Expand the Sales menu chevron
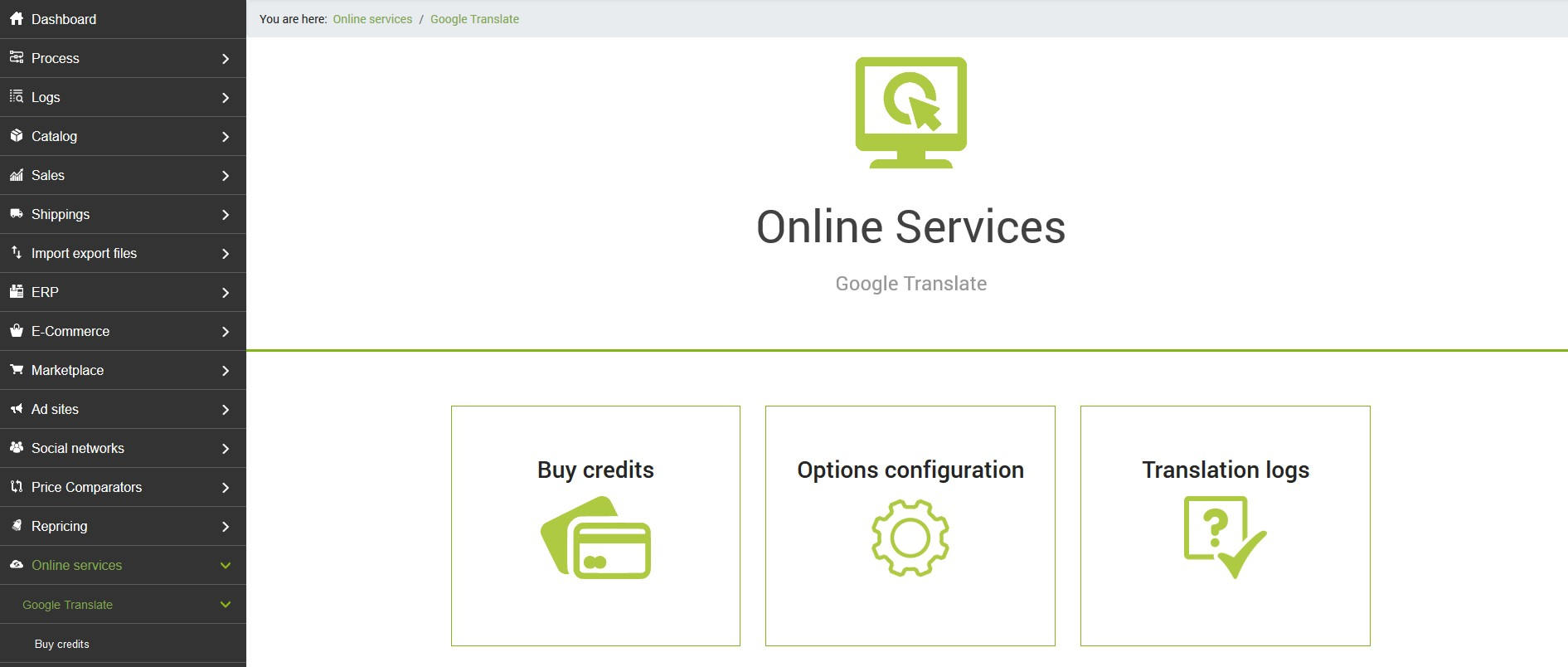 [x=226, y=175]
